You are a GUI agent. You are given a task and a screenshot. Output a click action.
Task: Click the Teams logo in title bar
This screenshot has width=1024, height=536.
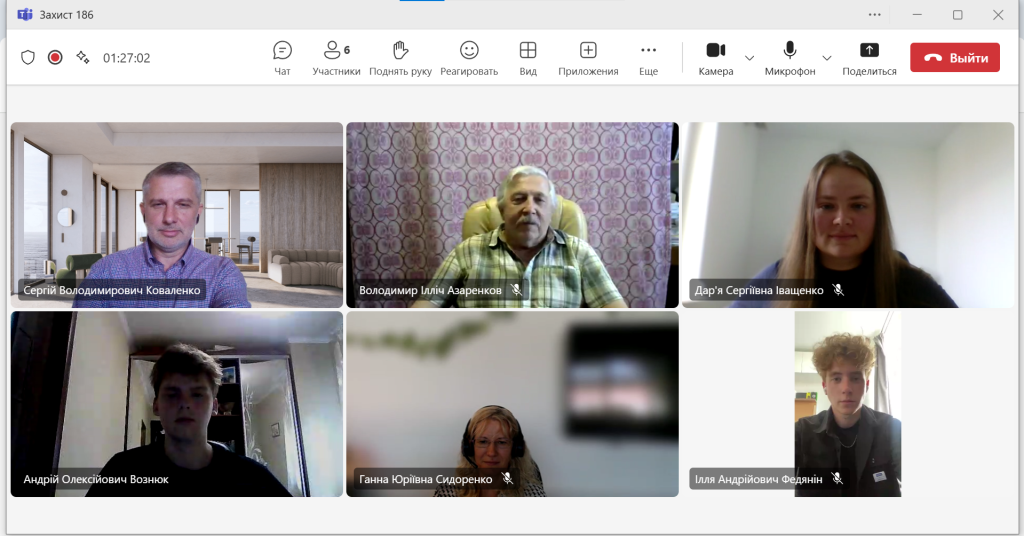(x=24, y=15)
